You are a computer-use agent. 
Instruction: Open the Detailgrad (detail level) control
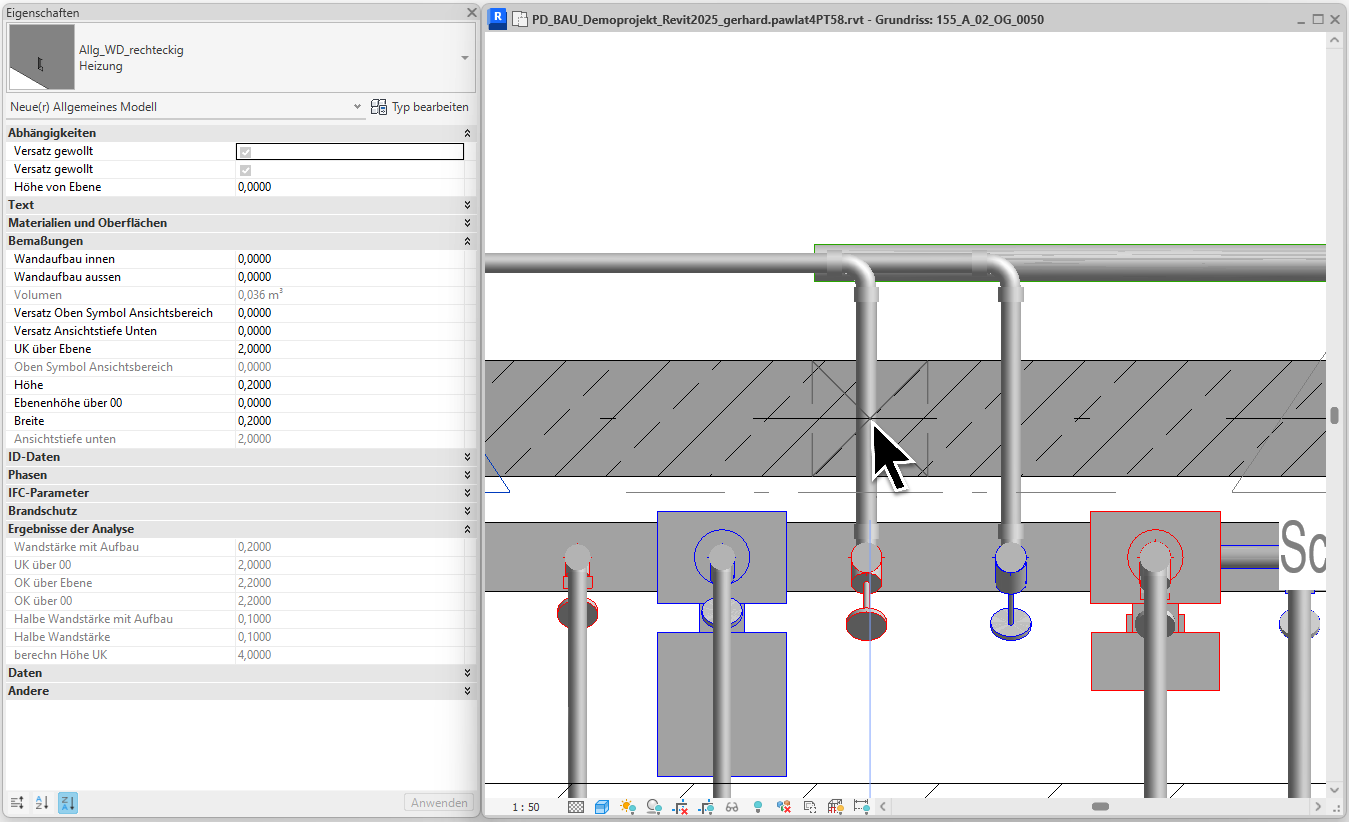pyautogui.click(x=576, y=805)
